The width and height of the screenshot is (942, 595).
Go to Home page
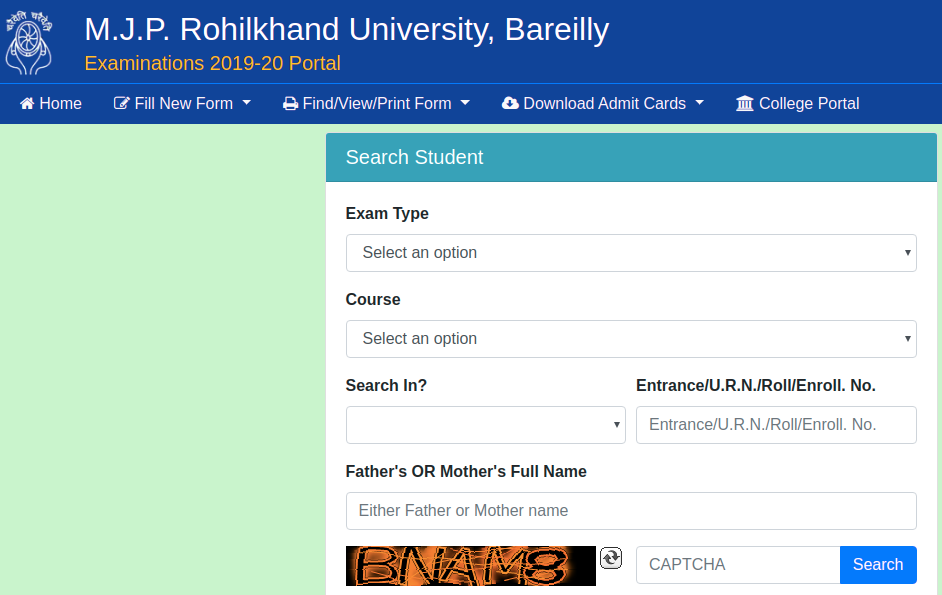[50, 103]
